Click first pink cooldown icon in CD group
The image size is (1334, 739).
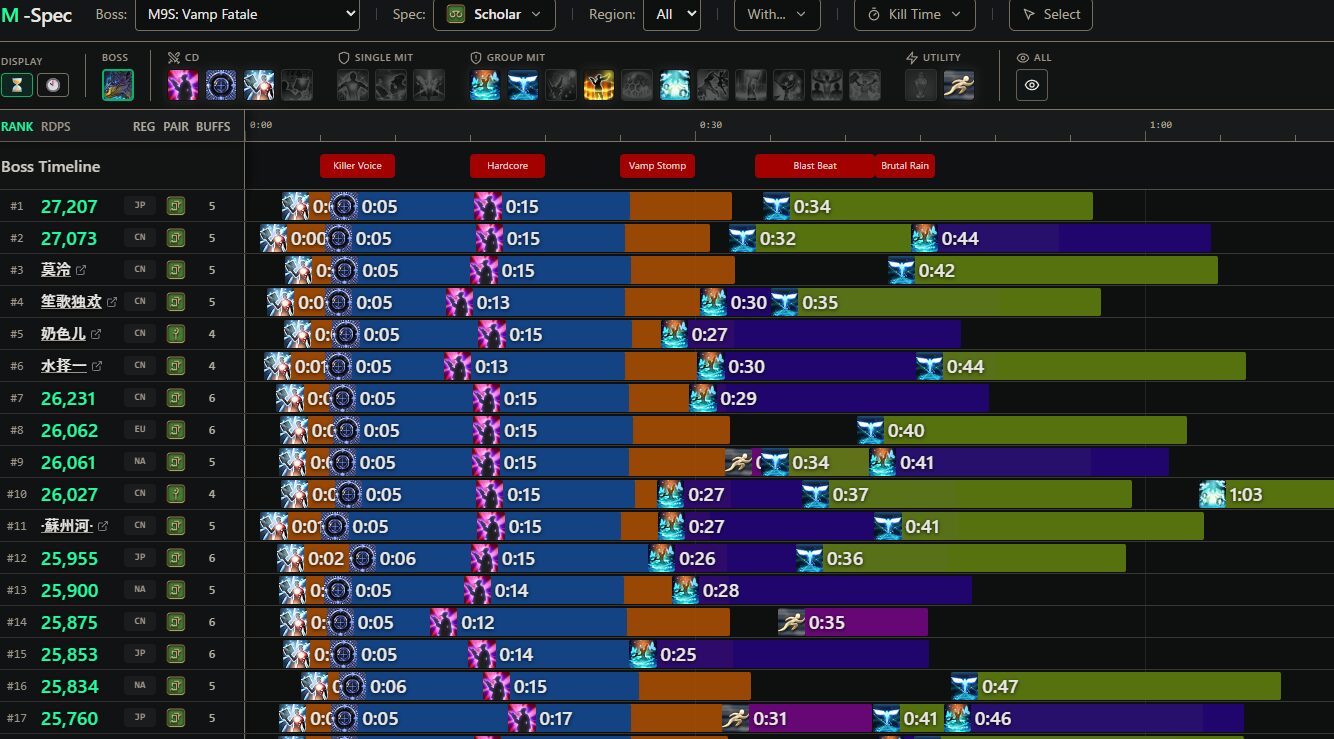click(183, 85)
